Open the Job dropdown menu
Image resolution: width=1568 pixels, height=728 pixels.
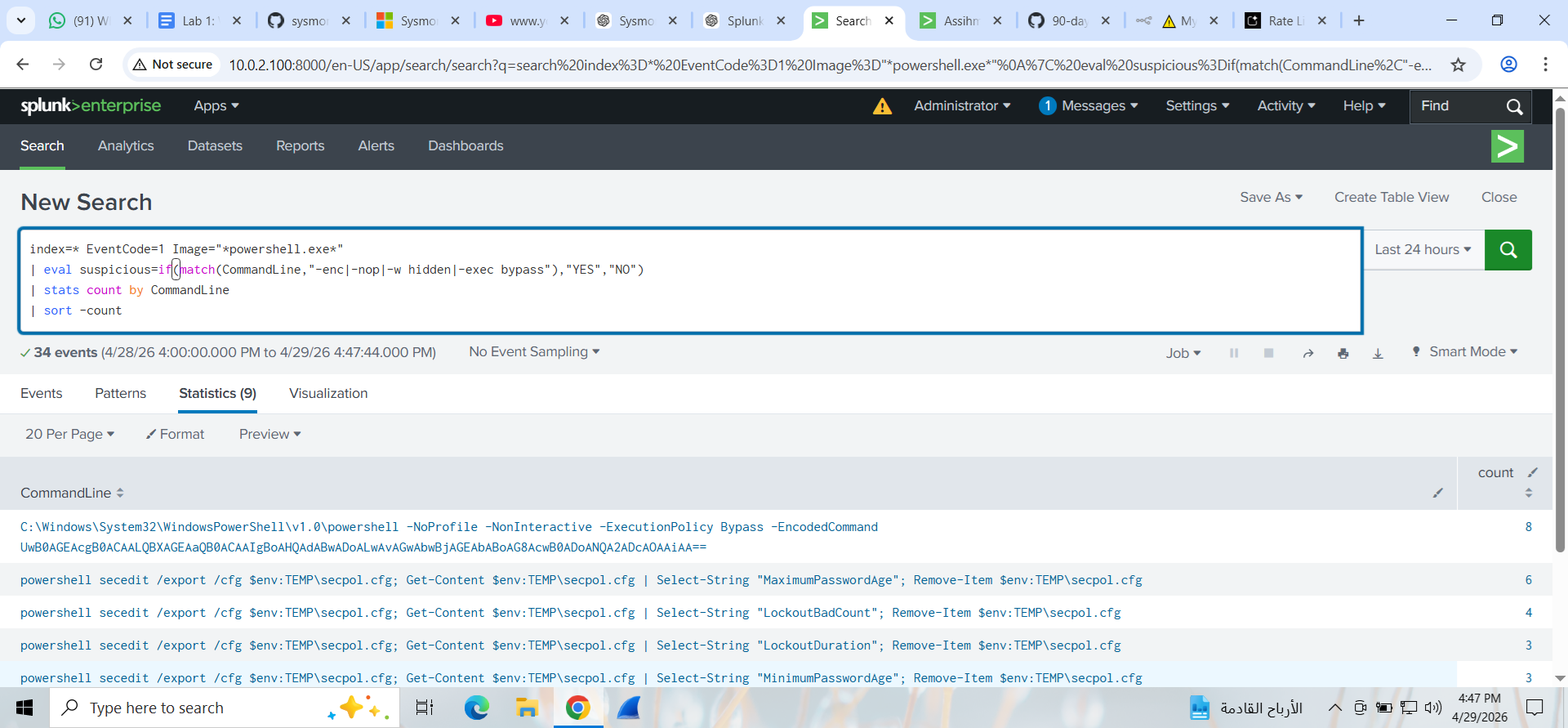click(1183, 353)
